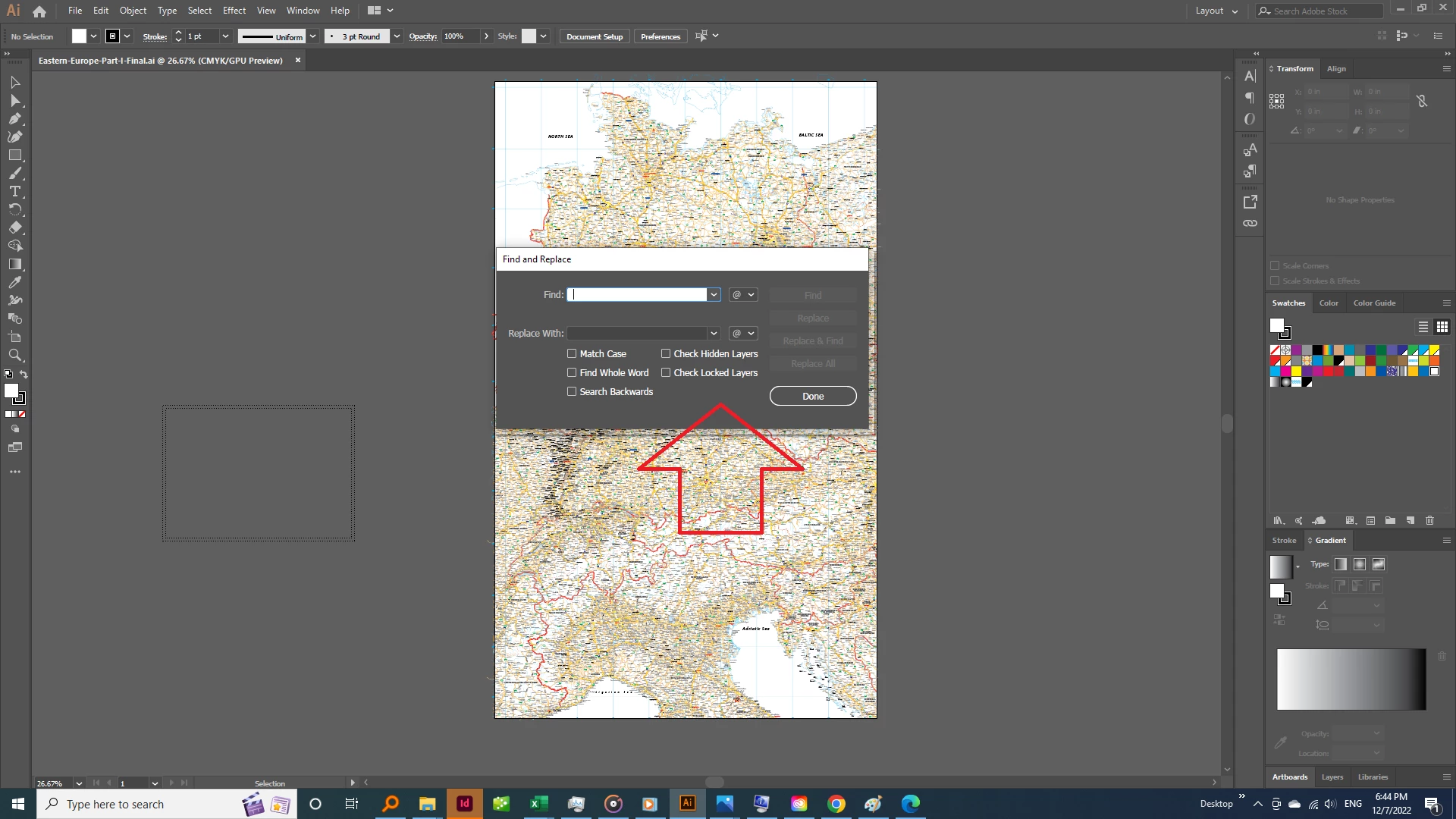This screenshot has height=819, width=1456.
Task: Switch to the Layers panel tab
Action: (x=1332, y=777)
